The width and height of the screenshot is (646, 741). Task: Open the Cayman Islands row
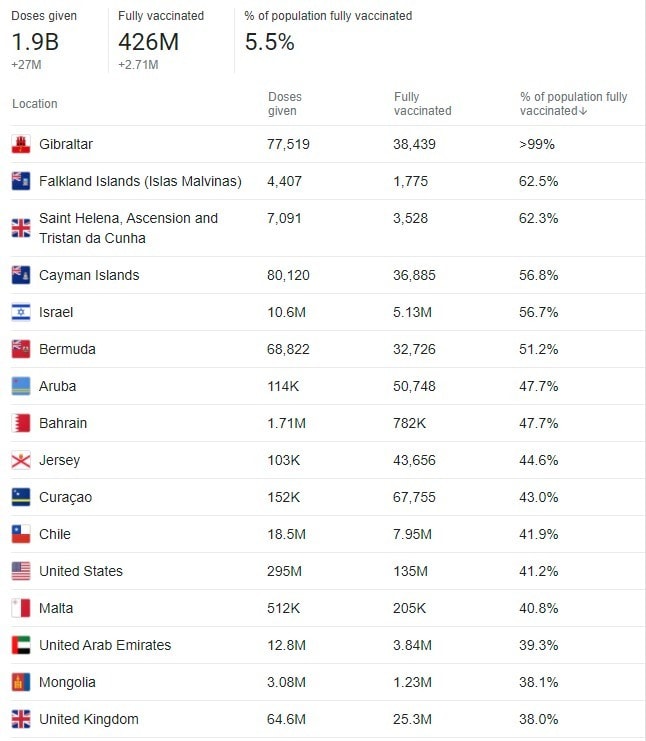327,275
